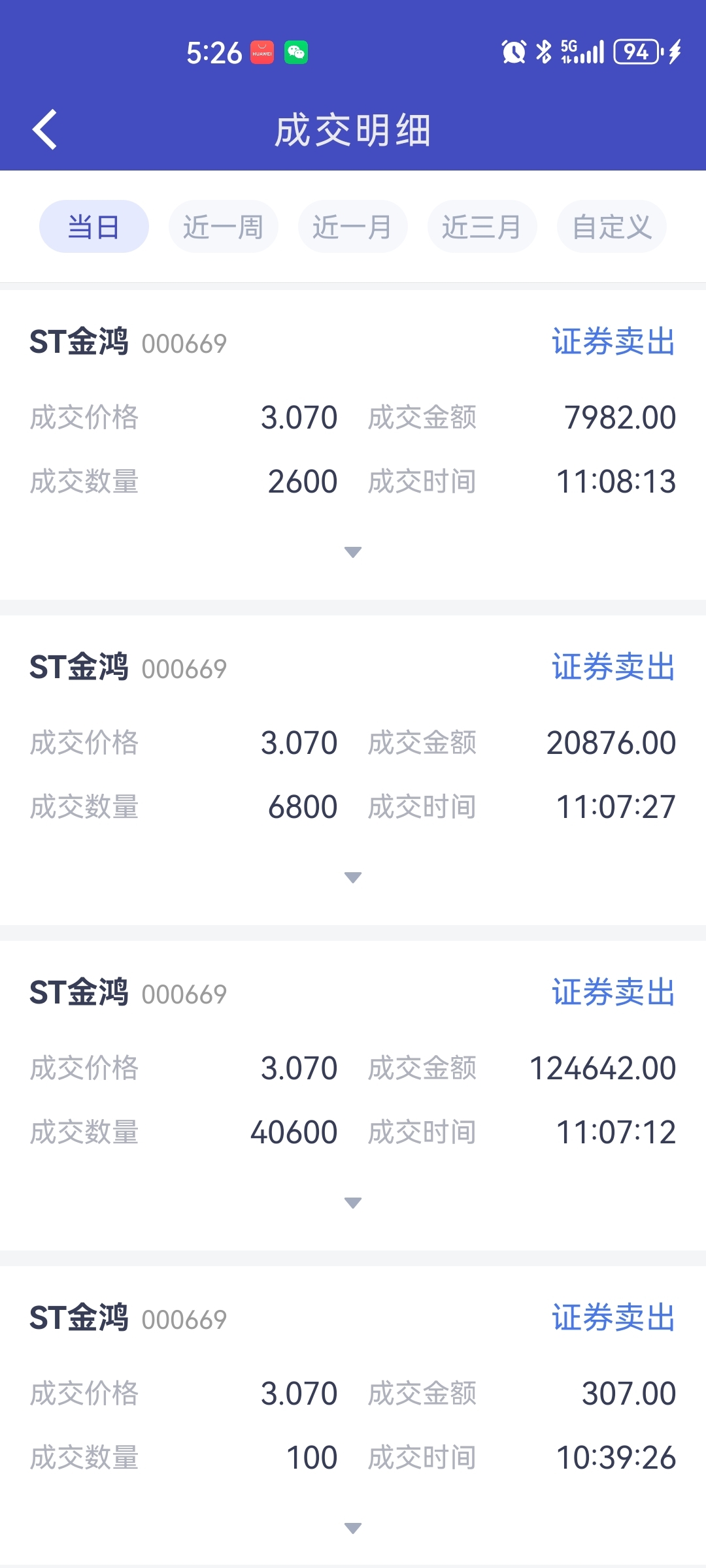Viewport: 706px width, 1568px height.
Task: Expand the 11:07:12 trade details
Action: (x=353, y=1203)
